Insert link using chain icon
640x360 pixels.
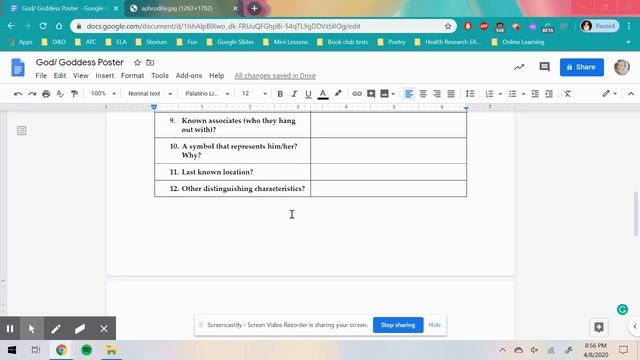357,93
